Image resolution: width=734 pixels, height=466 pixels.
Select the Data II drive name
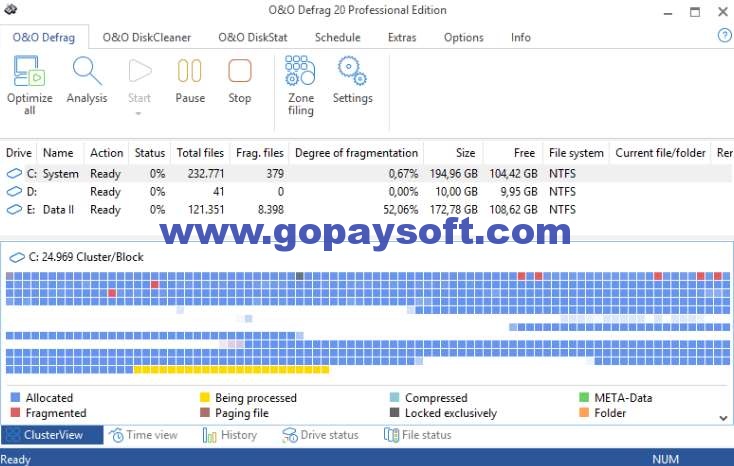[x=59, y=209]
